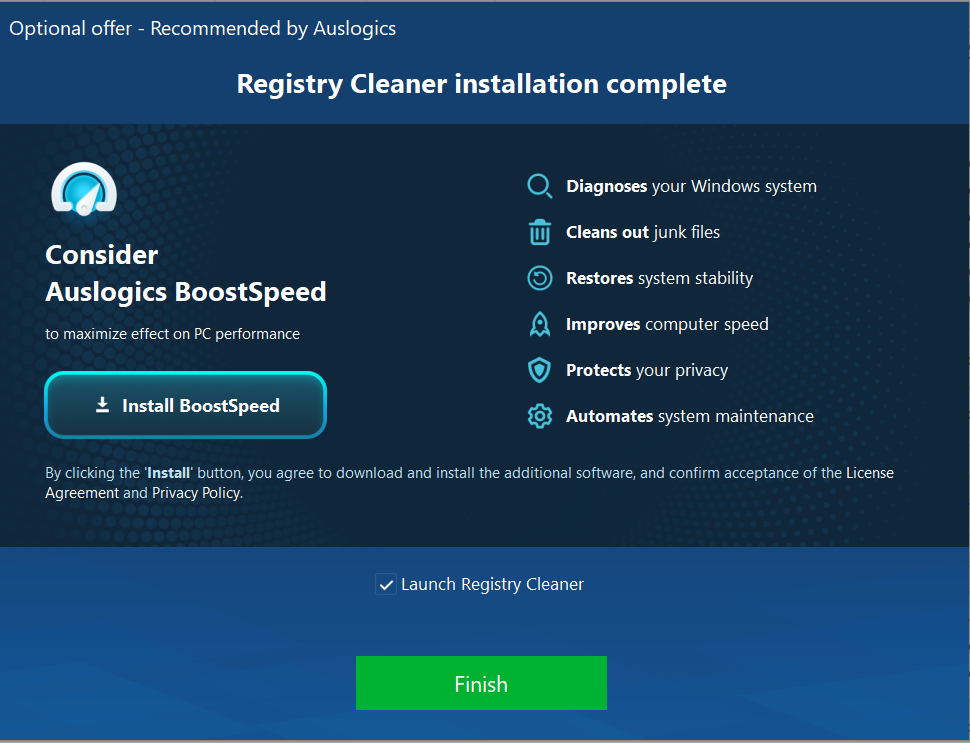Click the download arrow icon in Install button
Viewport: 970px width, 743px height.
(x=103, y=405)
